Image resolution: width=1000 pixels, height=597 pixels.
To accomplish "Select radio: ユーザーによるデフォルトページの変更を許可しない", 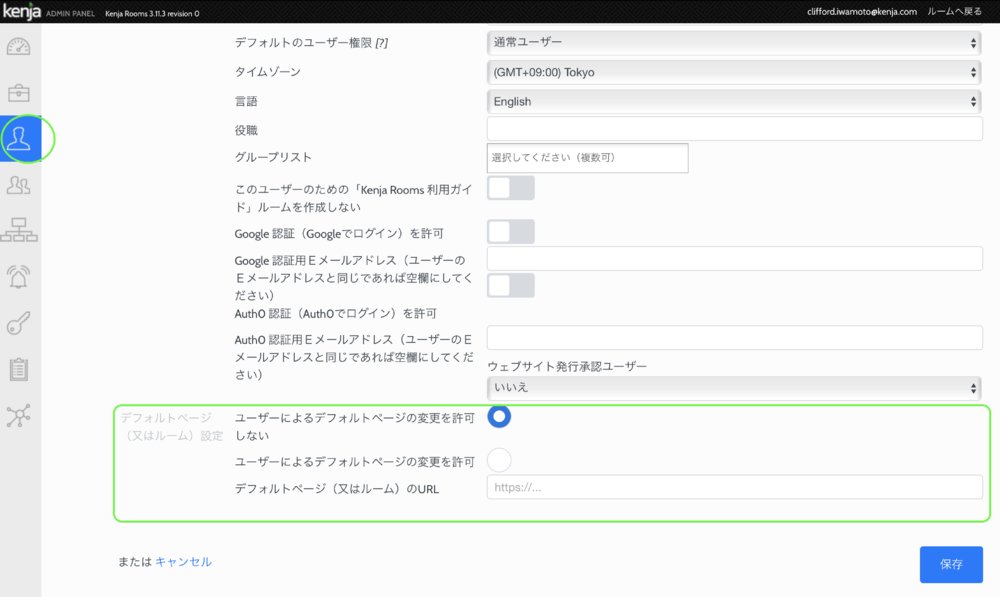I will [499, 416].
